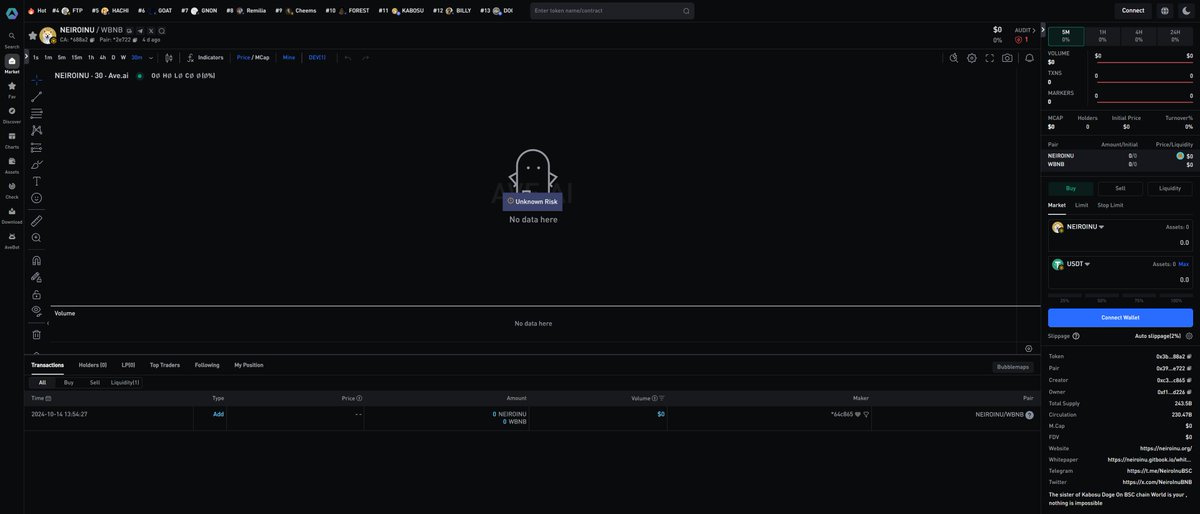Select the brush drawing tool
Image resolution: width=1200 pixels, height=514 pixels.
pyautogui.click(x=37, y=164)
